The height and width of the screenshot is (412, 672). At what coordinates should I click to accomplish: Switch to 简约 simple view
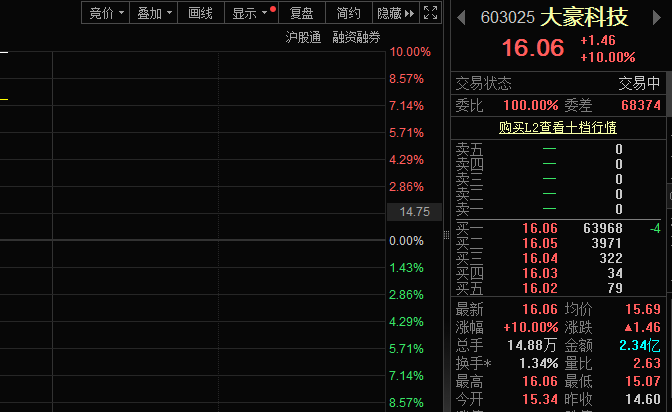(348, 13)
